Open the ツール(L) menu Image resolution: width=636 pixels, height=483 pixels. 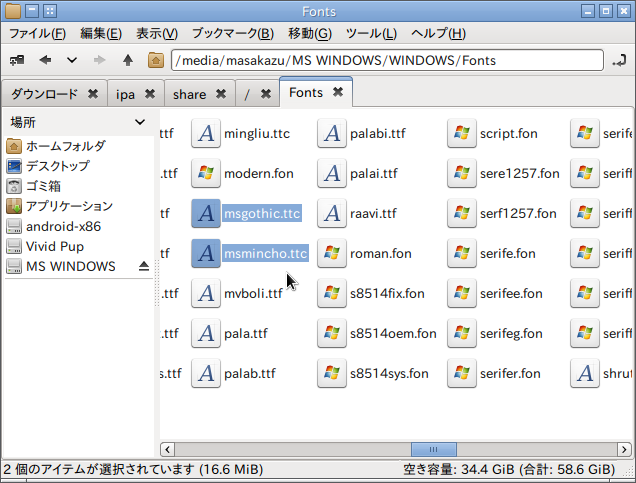coord(371,33)
